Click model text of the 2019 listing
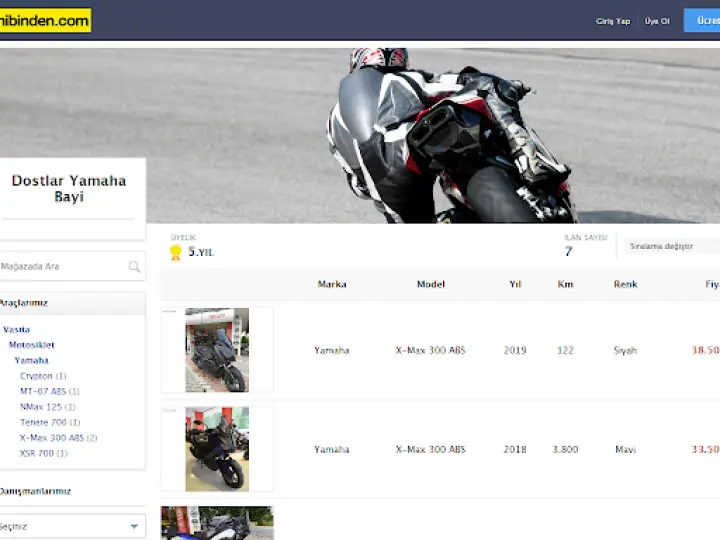Screen dimensions: 720x540 [431, 350]
